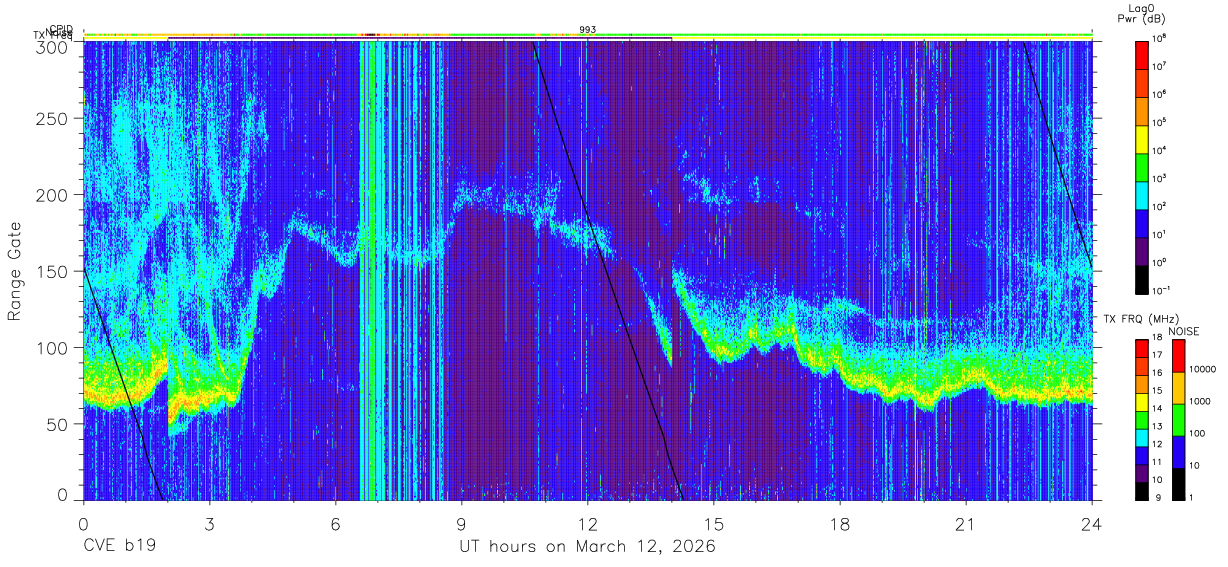Click the '24' hour tick on UT axis
1228x567 pixels.
pos(1092,524)
